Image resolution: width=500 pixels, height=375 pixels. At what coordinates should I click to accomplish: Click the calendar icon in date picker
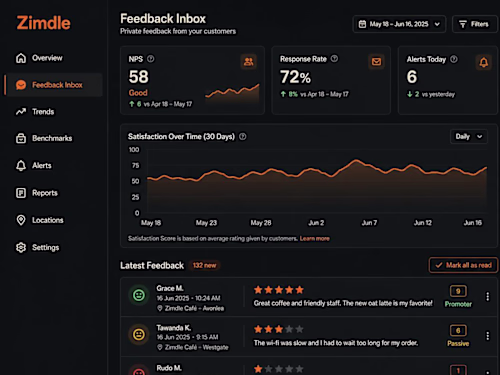[362, 24]
